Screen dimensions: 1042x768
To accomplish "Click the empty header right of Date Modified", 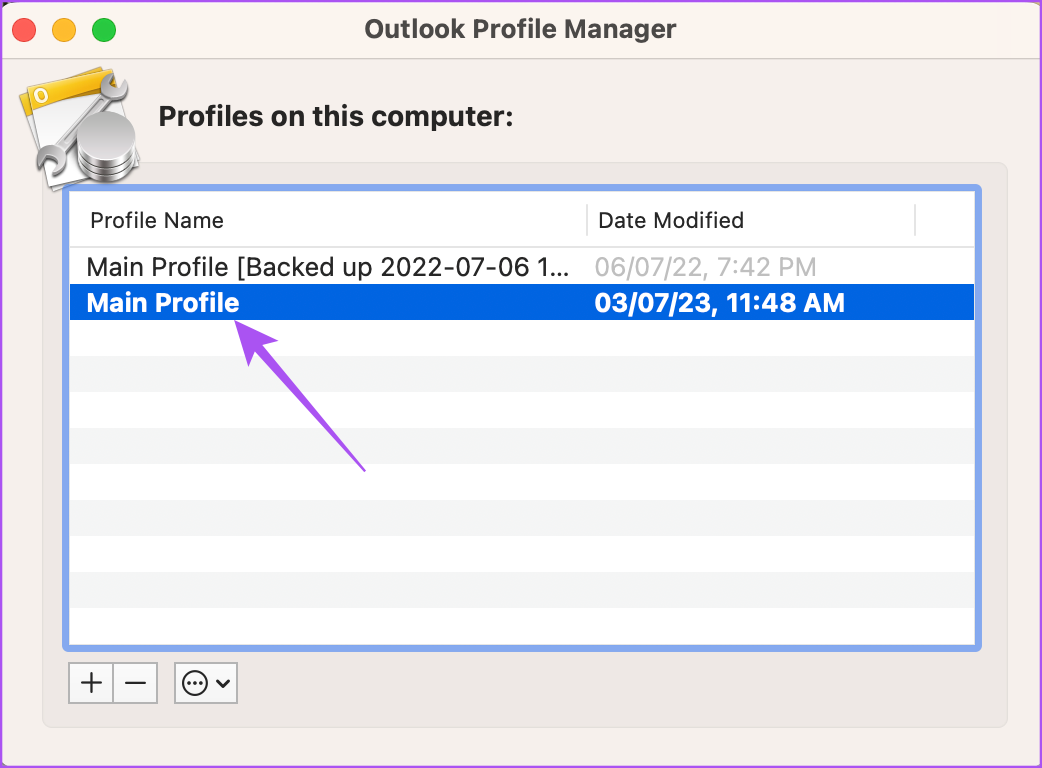I will pos(944,220).
